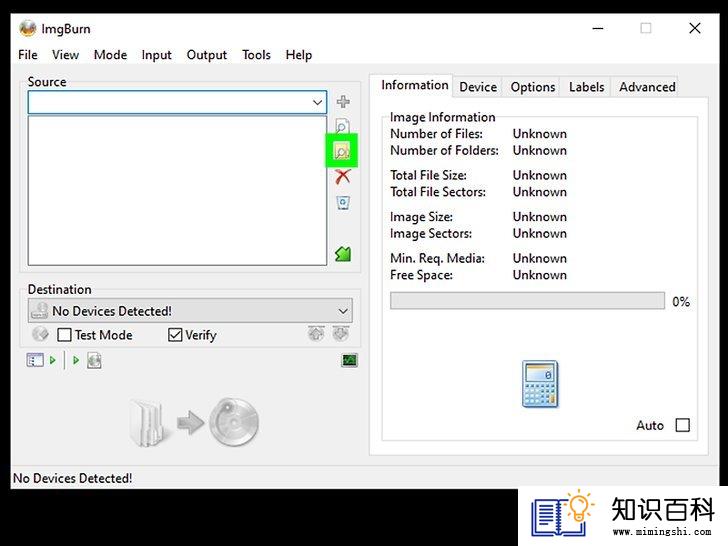Click inside the empty source file list box
The height and width of the screenshot is (546, 728).
coord(177,191)
